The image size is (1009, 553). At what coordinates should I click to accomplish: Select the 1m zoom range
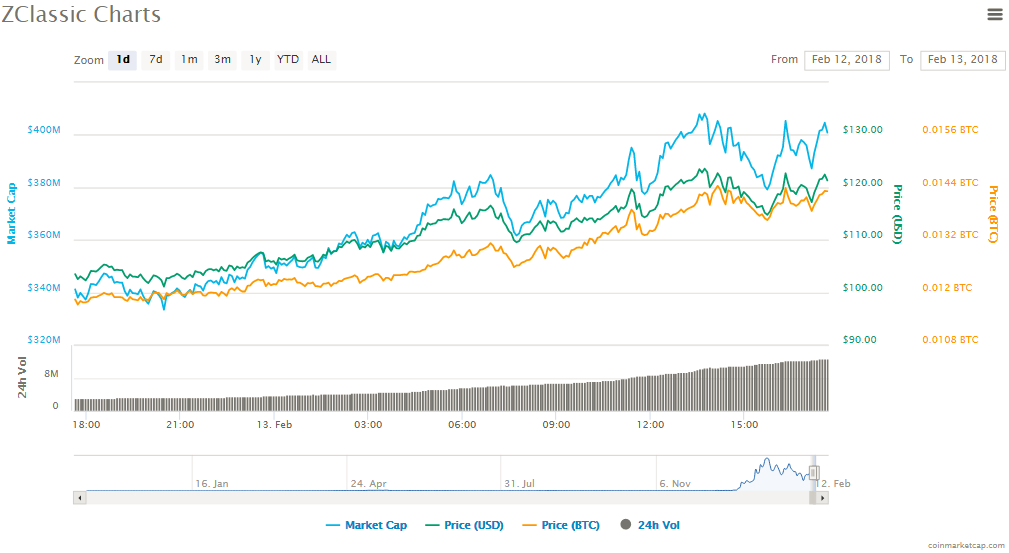[x=189, y=60]
